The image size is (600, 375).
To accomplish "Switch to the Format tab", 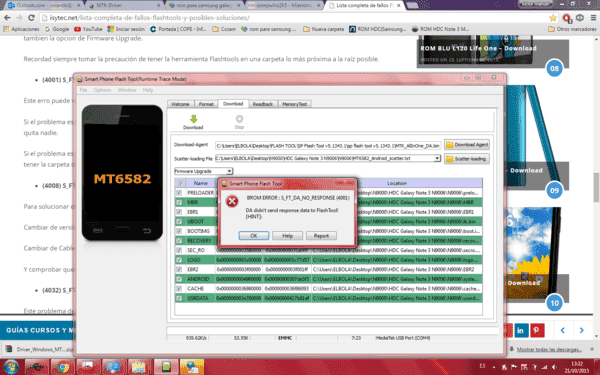I will [x=206, y=104].
